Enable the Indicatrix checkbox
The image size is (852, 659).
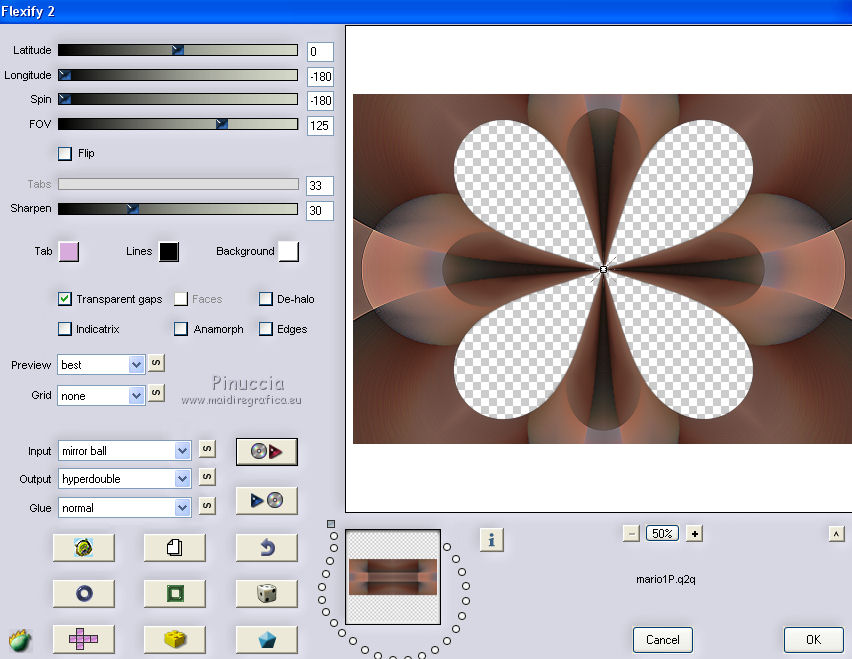pos(65,329)
